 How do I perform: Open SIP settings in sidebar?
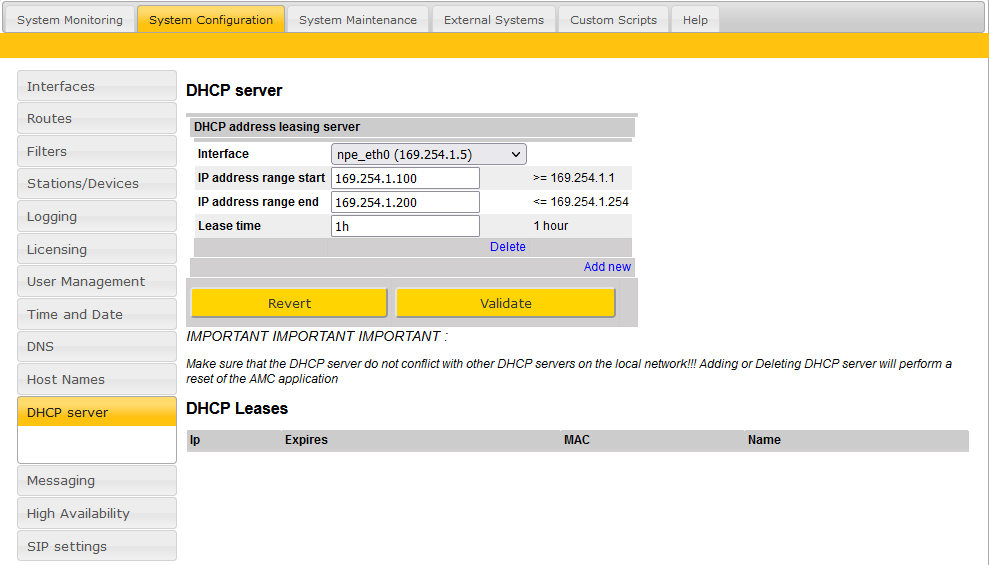tap(96, 547)
